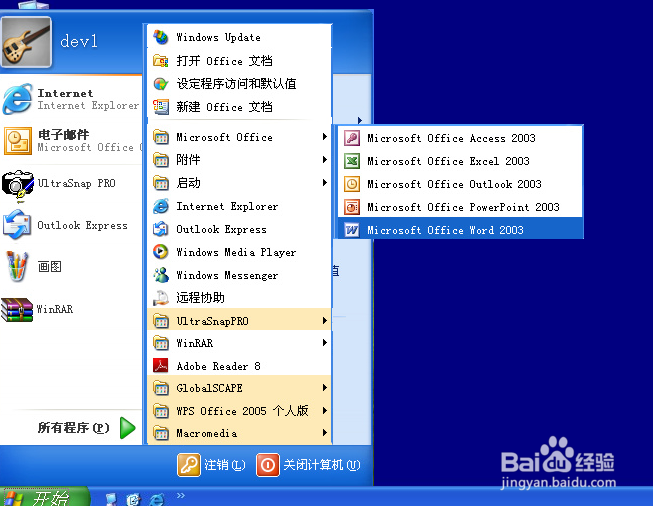This screenshot has height=506, width=653.
Task: Click the pinned Internet Explorer icon
Action: [17, 99]
